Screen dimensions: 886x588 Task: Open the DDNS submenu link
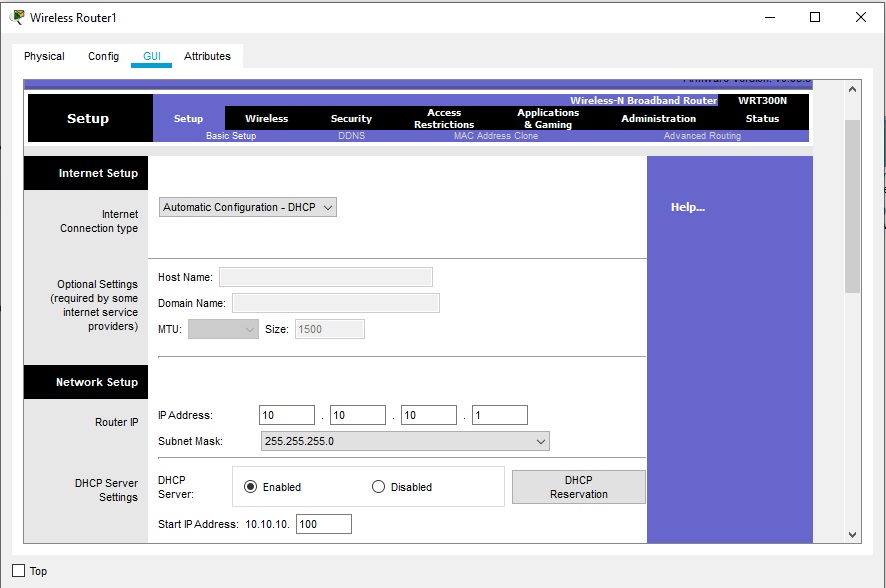click(x=351, y=136)
